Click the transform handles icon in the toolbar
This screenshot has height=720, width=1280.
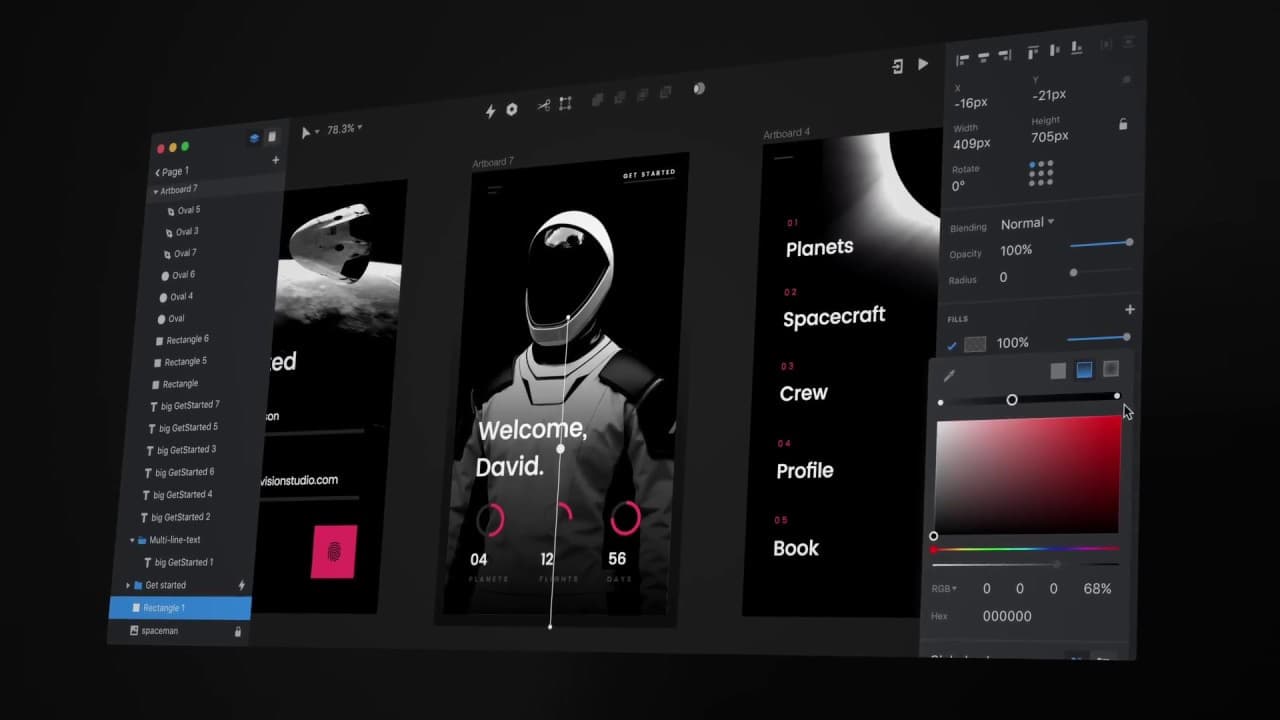566,102
